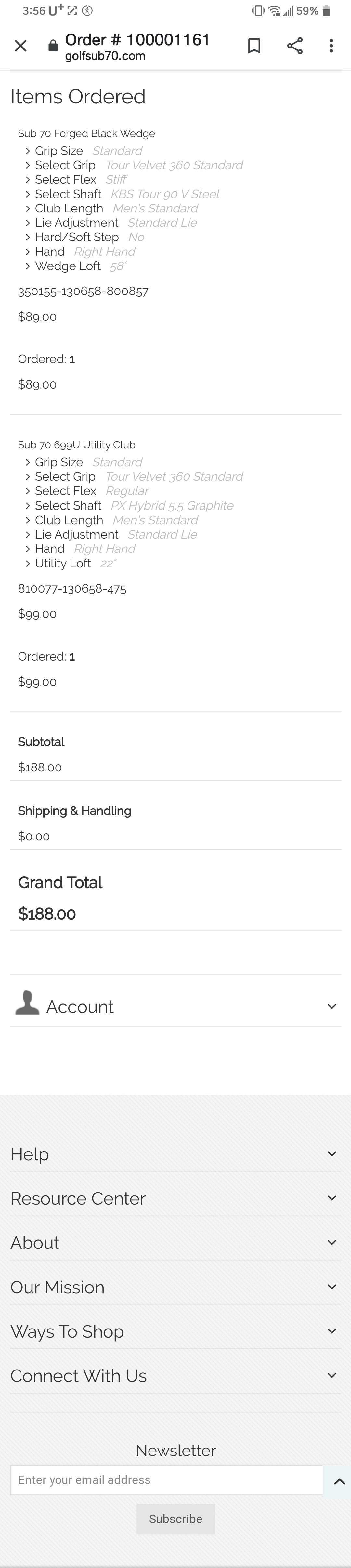This screenshot has height=1568, width=351.
Task: Tap the lock site security icon
Action: pyautogui.click(x=53, y=46)
